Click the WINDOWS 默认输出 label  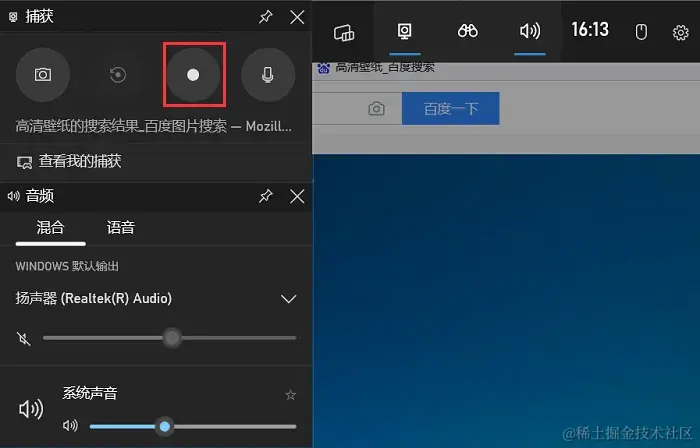tap(67, 266)
